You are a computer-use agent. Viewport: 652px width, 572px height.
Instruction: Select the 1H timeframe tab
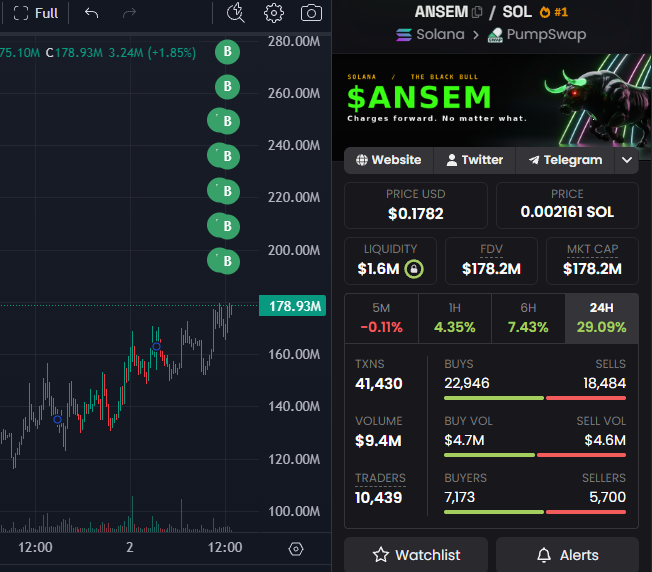tap(454, 318)
